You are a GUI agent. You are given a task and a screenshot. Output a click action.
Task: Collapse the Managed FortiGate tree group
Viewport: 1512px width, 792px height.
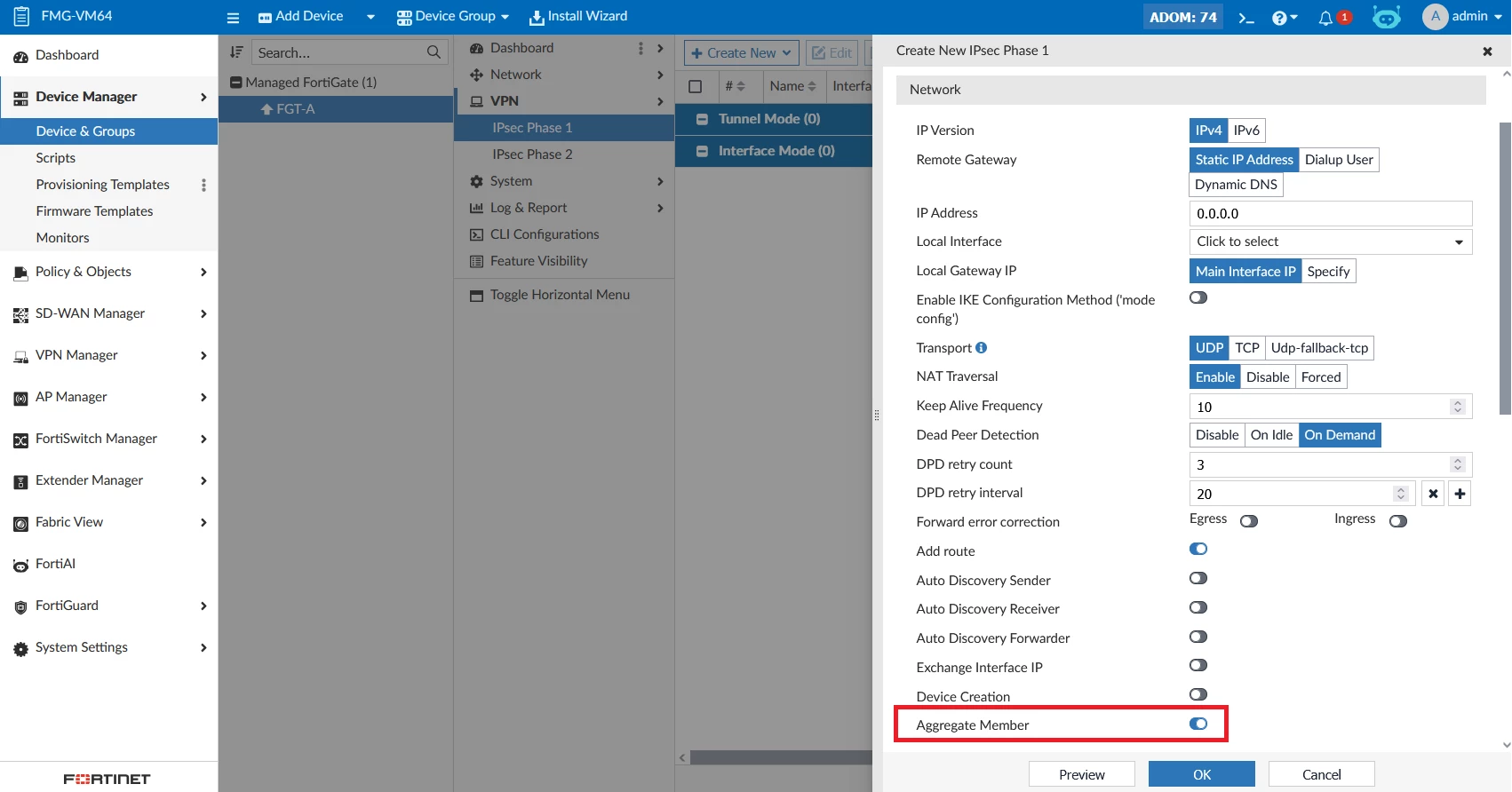click(x=236, y=83)
